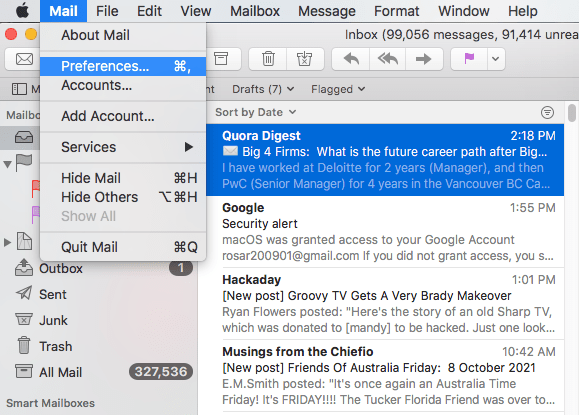Click the Reply arrow icon
This screenshot has height=415, width=579.
pos(351,59)
